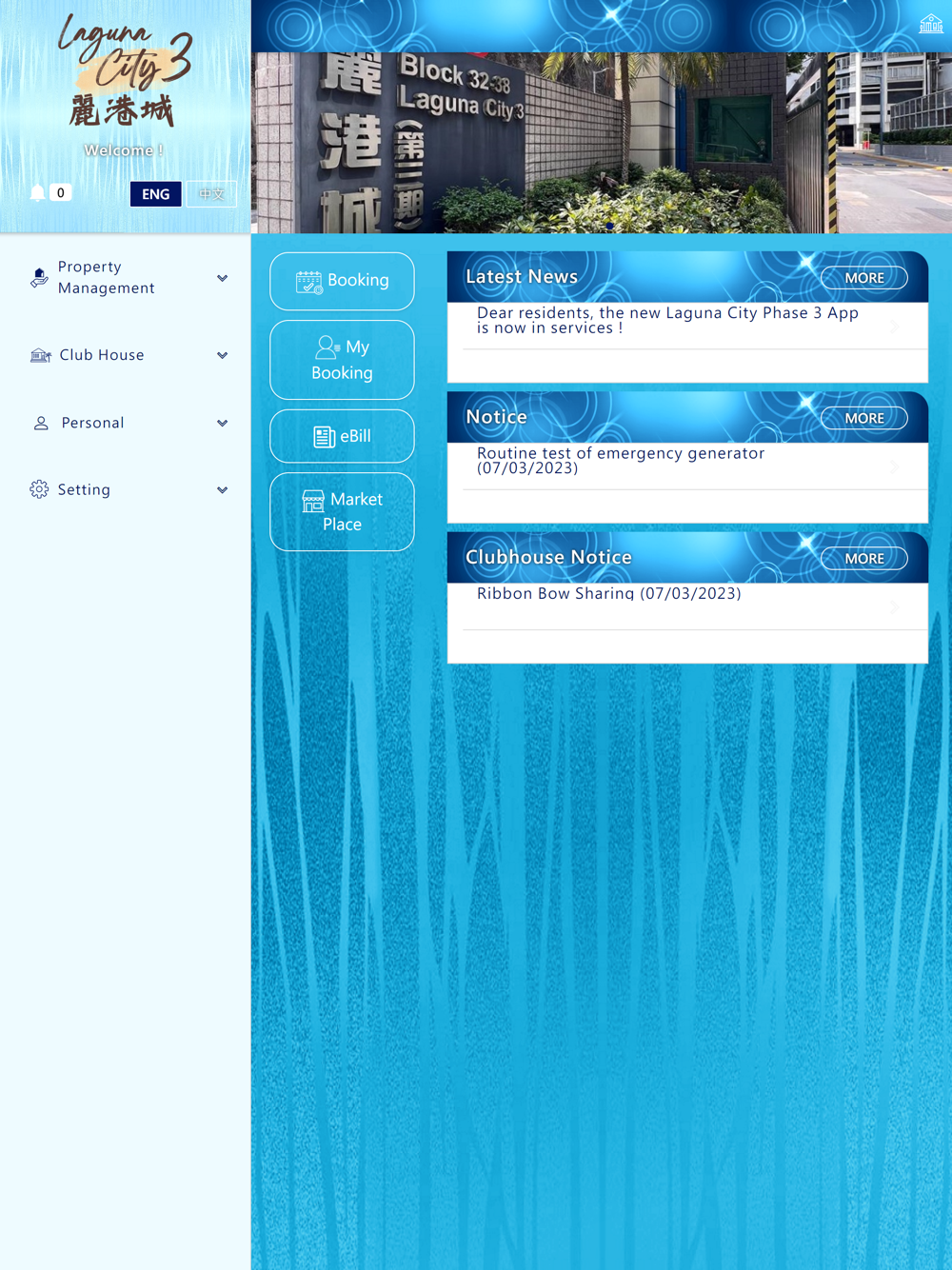
Task: Open the Ribbon Bow Sharing notice
Action: 608,593
